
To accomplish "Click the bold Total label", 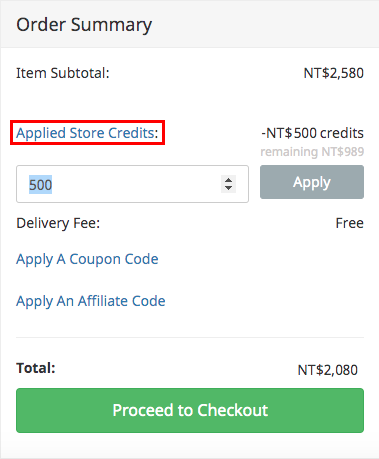I will pyautogui.click(x=36, y=368).
